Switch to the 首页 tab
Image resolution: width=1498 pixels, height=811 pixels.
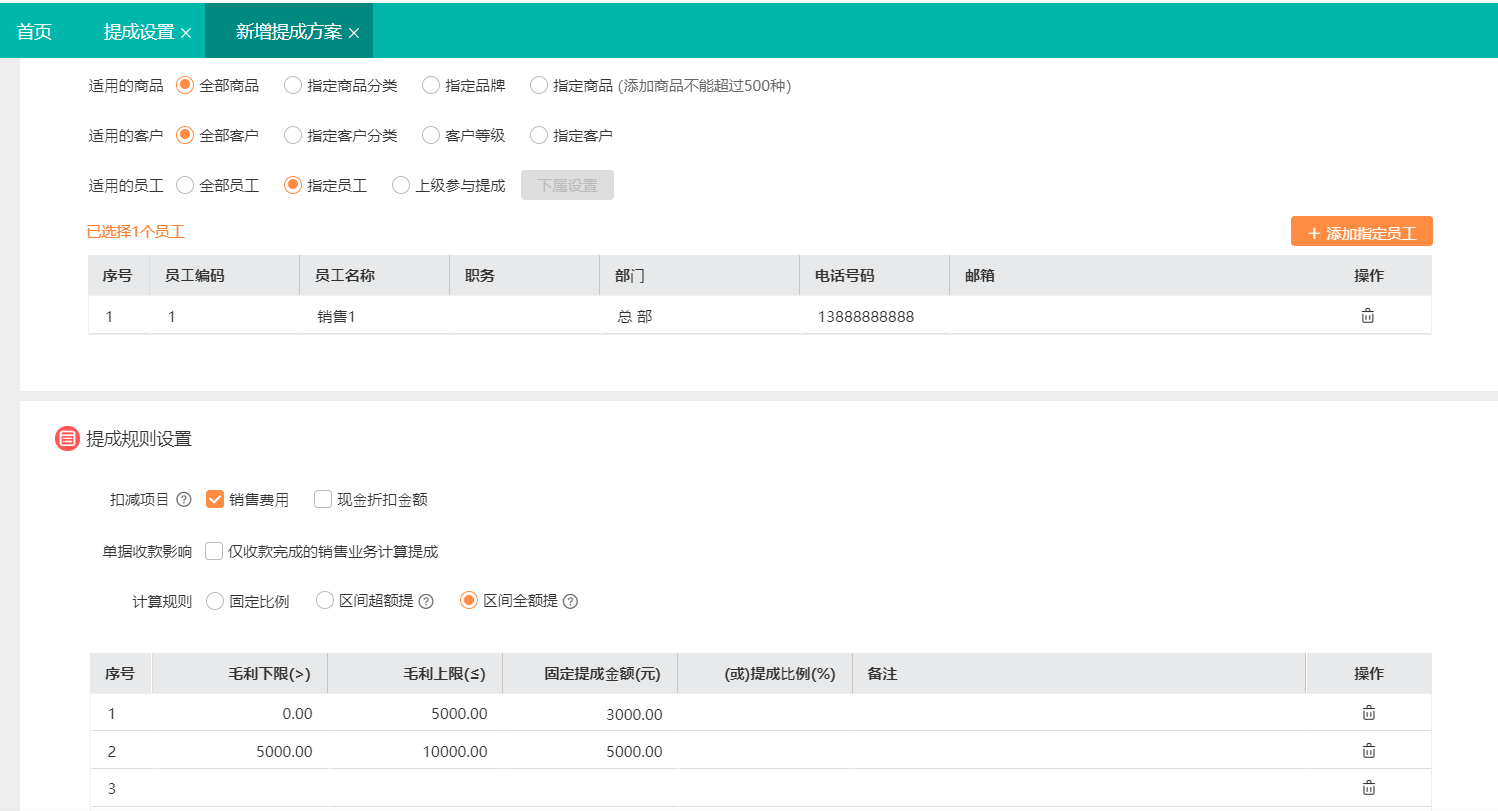tap(34, 32)
